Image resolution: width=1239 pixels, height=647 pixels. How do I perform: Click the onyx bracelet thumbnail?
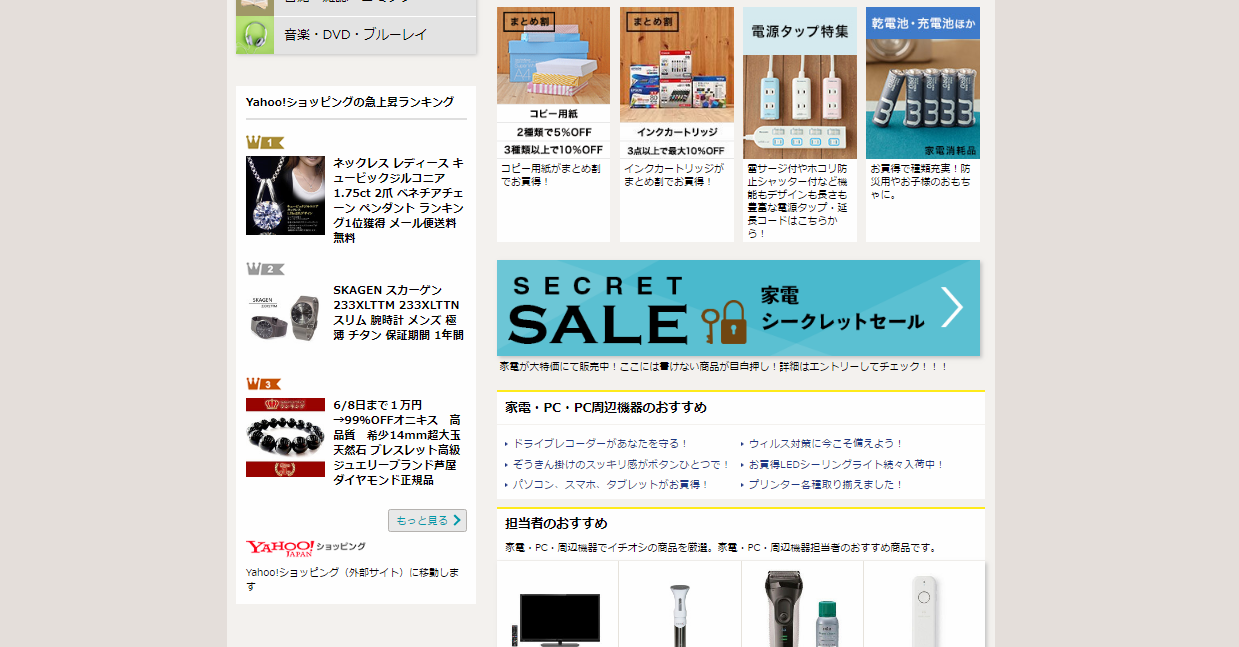tap(285, 437)
